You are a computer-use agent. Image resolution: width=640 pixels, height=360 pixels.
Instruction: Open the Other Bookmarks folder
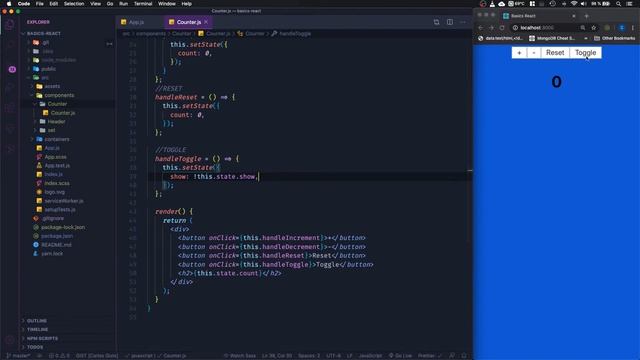tap(614, 38)
